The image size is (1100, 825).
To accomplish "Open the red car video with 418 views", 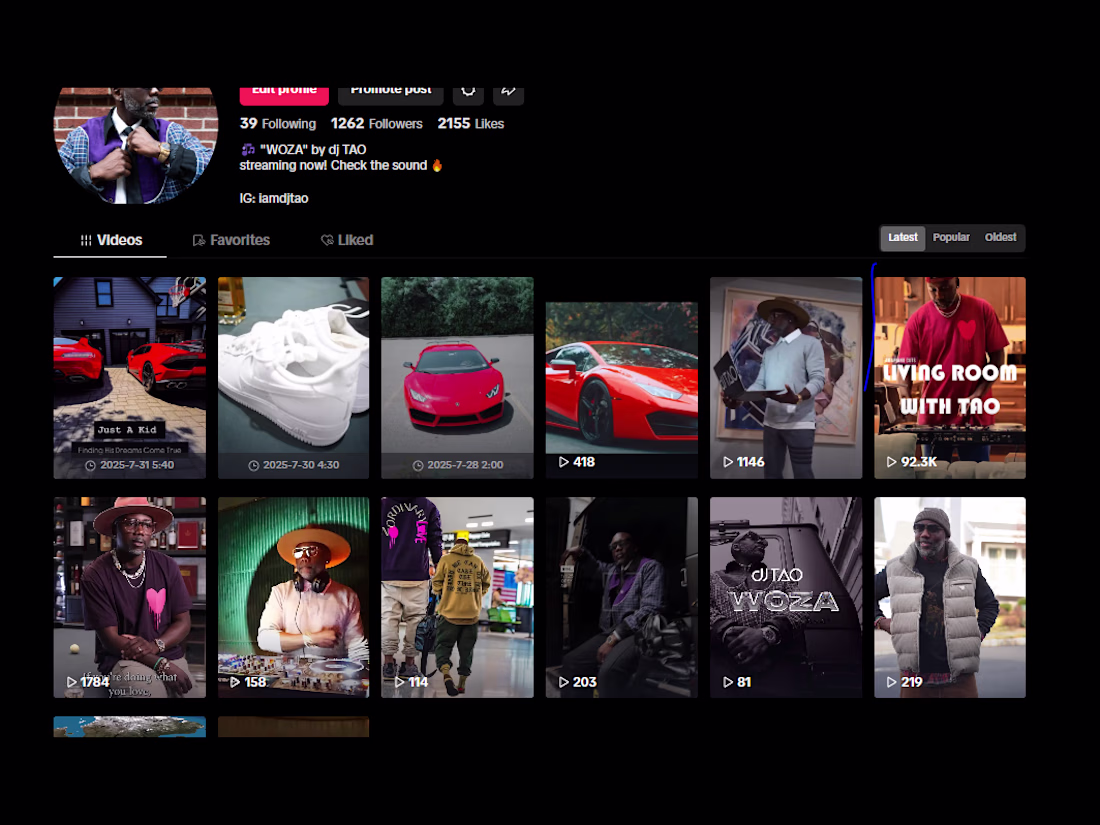I will (x=622, y=390).
